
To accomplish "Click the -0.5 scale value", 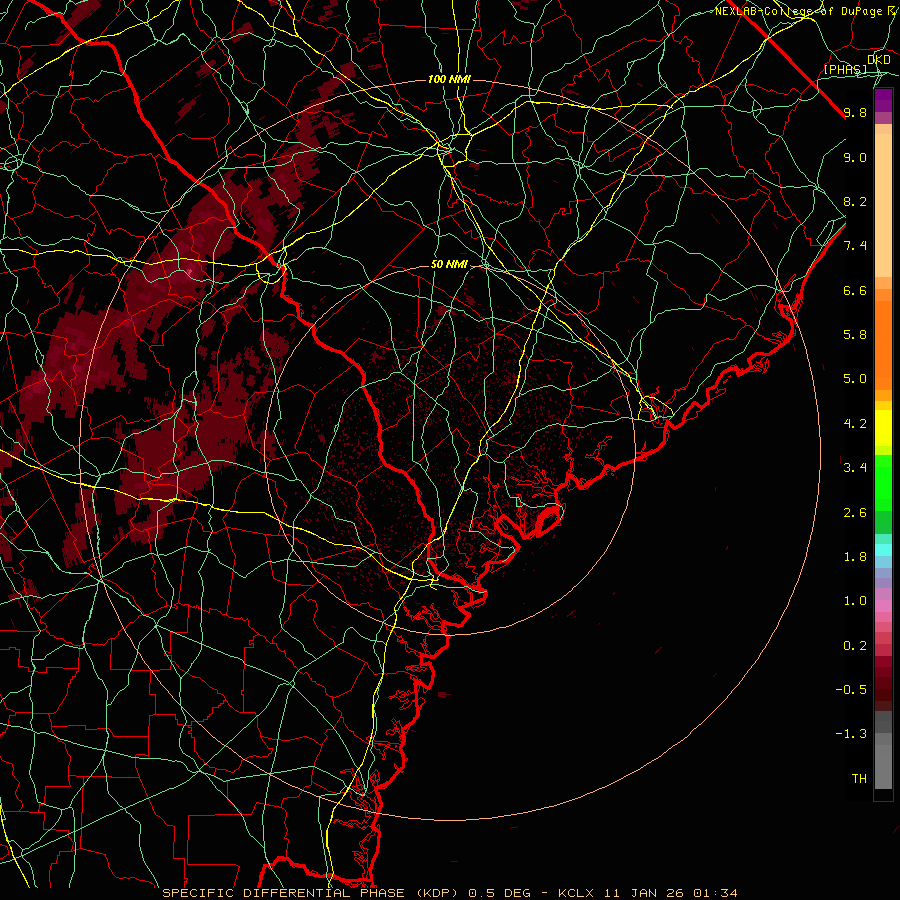I will pos(851,690).
